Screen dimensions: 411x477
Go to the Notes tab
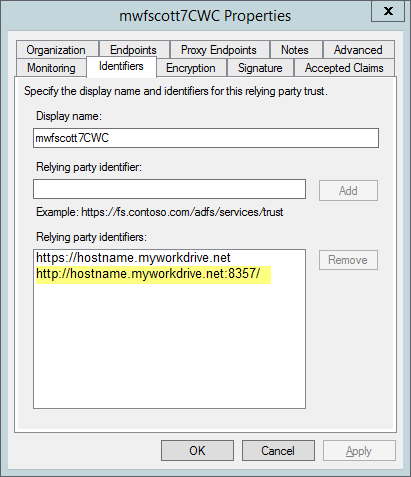pos(295,50)
